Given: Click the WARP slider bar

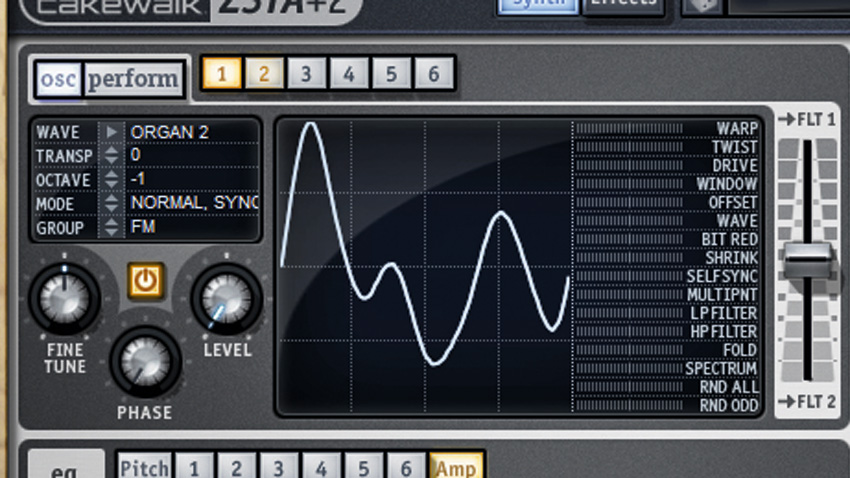Looking at the screenshot, I should (x=629, y=128).
